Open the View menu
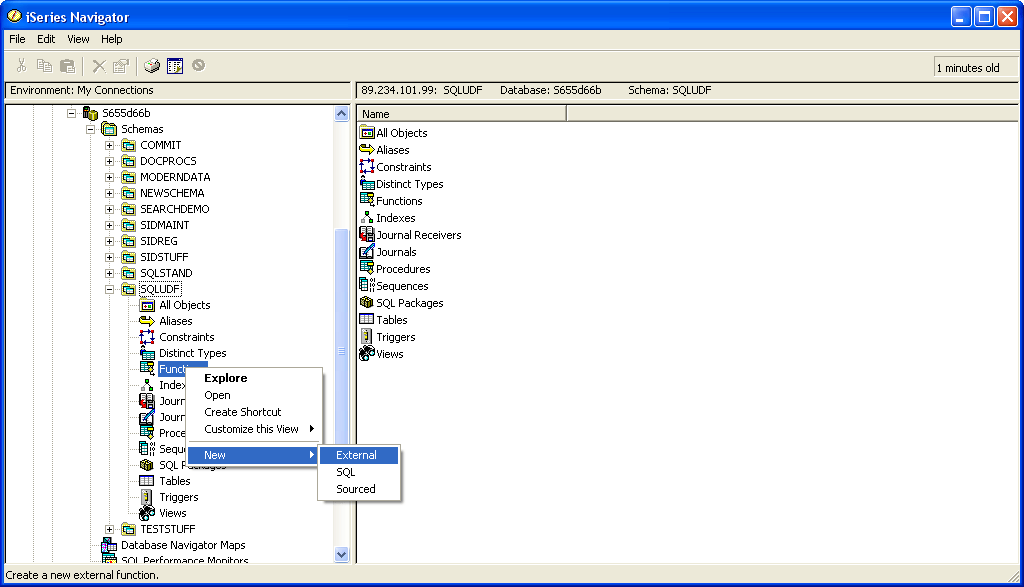This screenshot has height=587, width=1024. tap(78, 39)
